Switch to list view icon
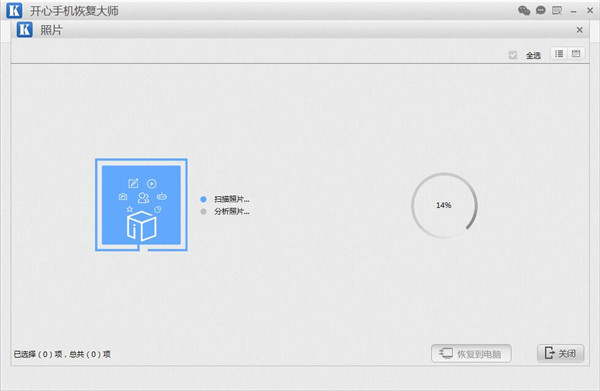600x391 pixels. click(x=559, y=54)
